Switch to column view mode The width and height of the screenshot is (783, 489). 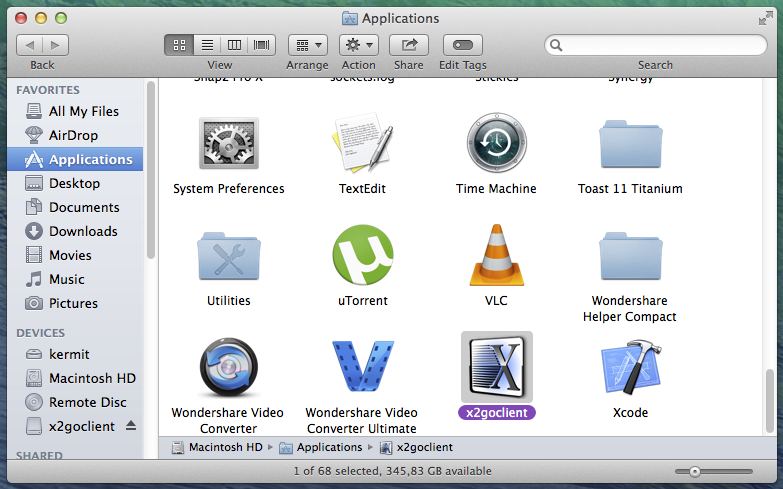pyautogui.click(x=235, y=45)
